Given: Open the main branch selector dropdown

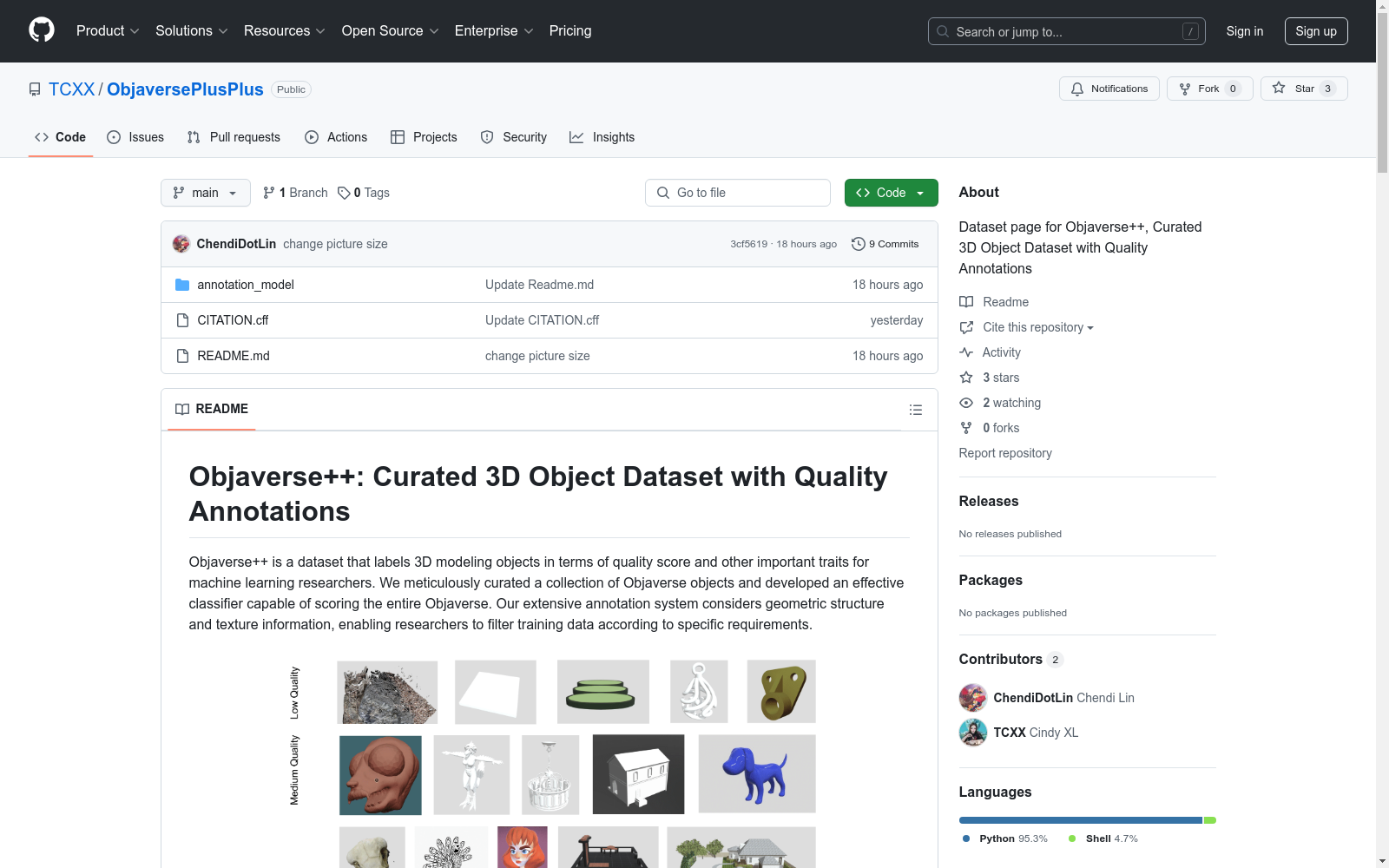Looking at the screenshot, I should (x=206, y=193).
